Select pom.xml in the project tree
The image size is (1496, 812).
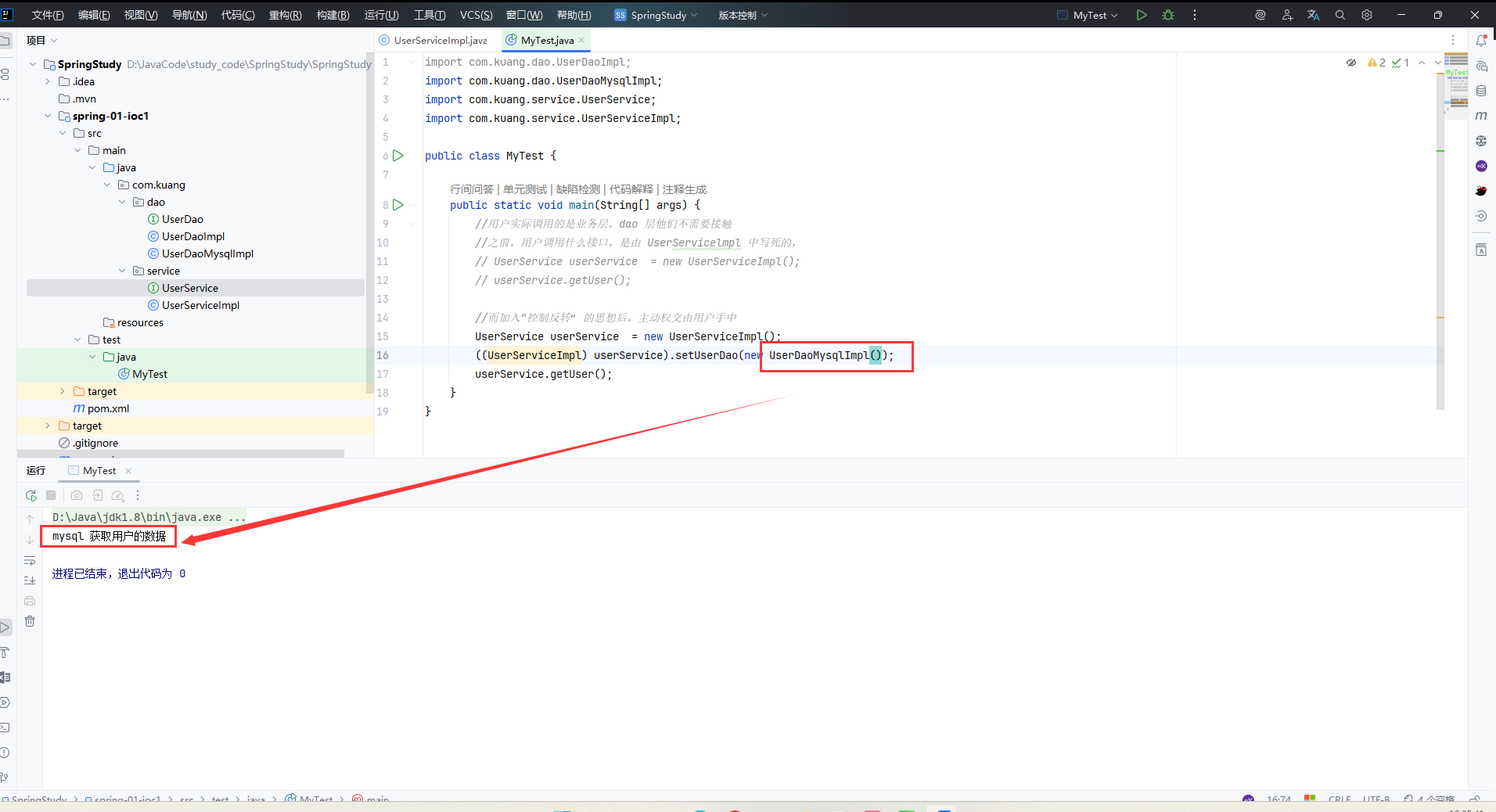(108, 408)
